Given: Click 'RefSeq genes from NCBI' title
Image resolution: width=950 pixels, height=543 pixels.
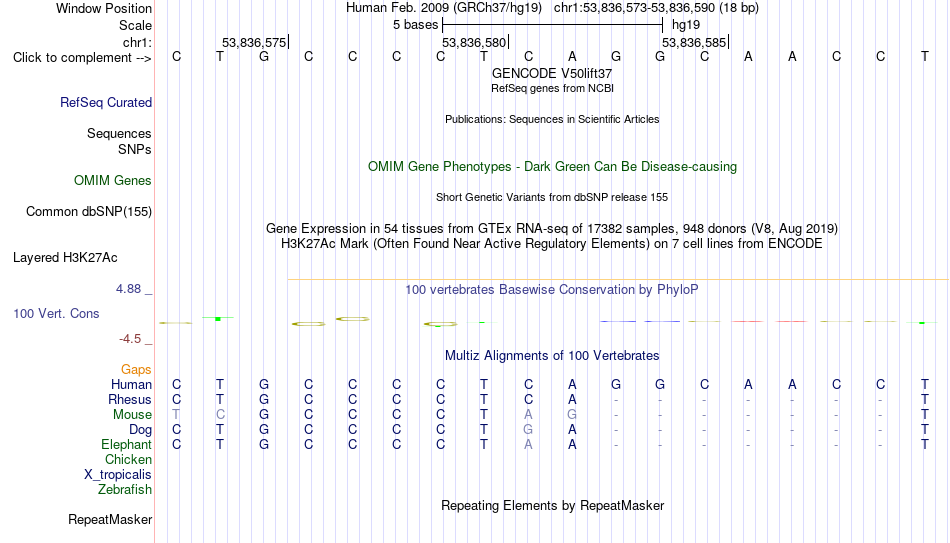Looking at the screenshot, I should point(552,88).
